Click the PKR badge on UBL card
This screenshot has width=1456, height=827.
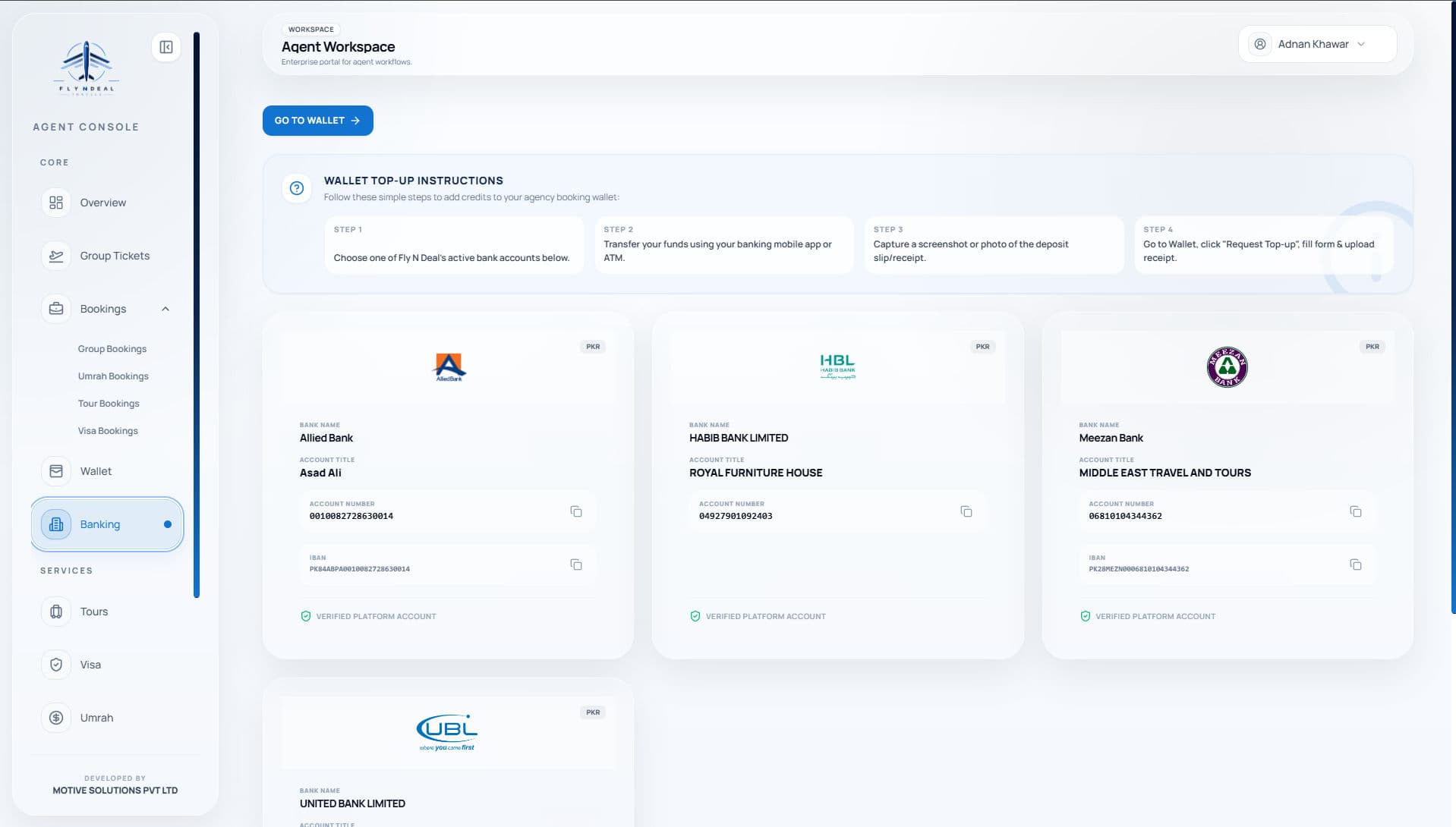click(x=593, y=712)
